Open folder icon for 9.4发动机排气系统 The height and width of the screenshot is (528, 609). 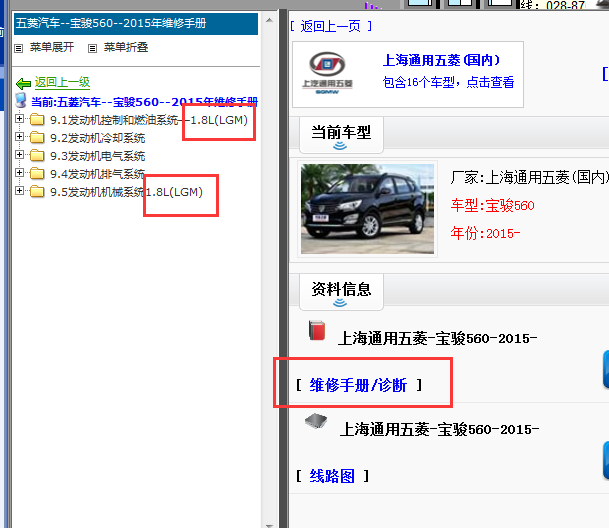(x=37, y=173)
